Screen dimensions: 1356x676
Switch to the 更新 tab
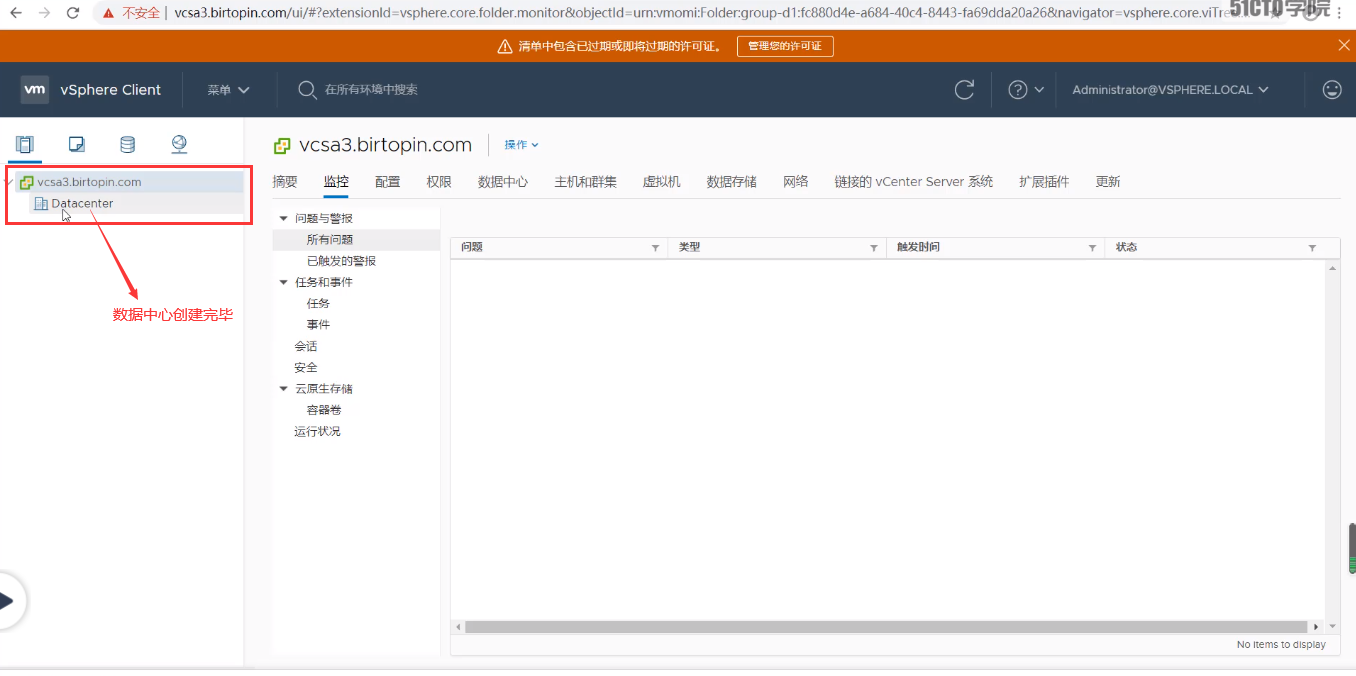pyautogui.click(x=1108, y=182)
